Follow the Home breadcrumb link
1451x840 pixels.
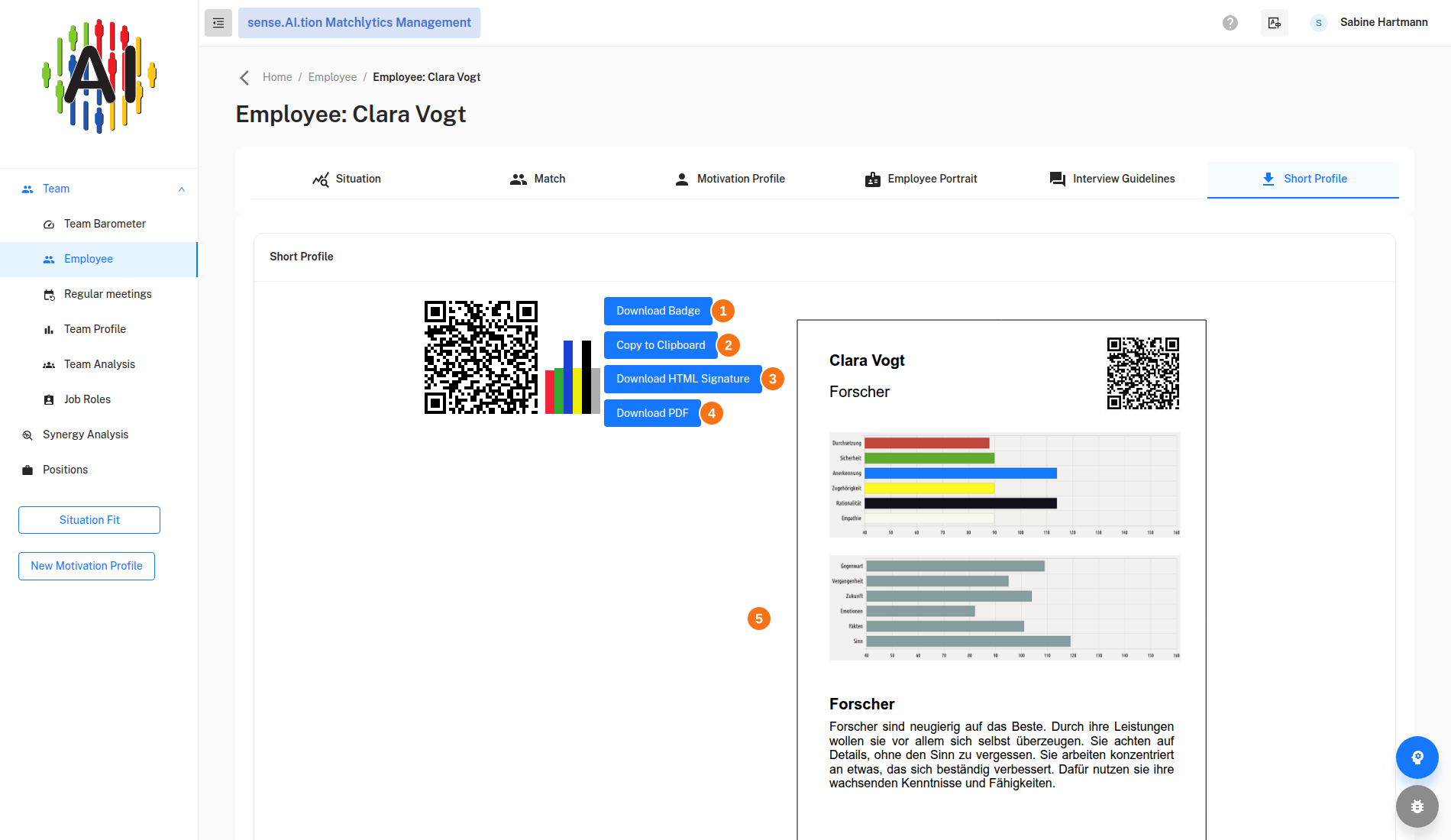(x=277, y=77)
